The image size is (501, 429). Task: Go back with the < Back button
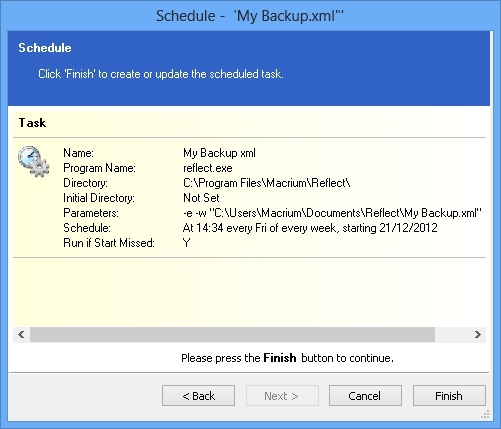pyautogui.click(x=198, y=396)
